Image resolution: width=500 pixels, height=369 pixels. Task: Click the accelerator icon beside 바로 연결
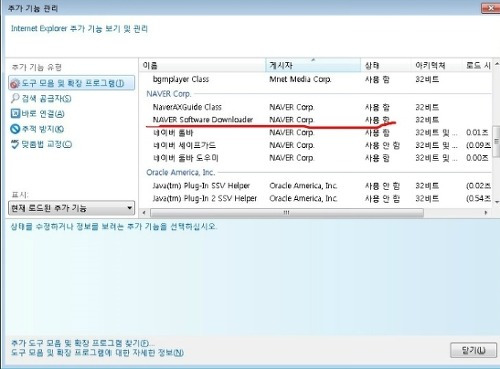[x=15, y=114]
